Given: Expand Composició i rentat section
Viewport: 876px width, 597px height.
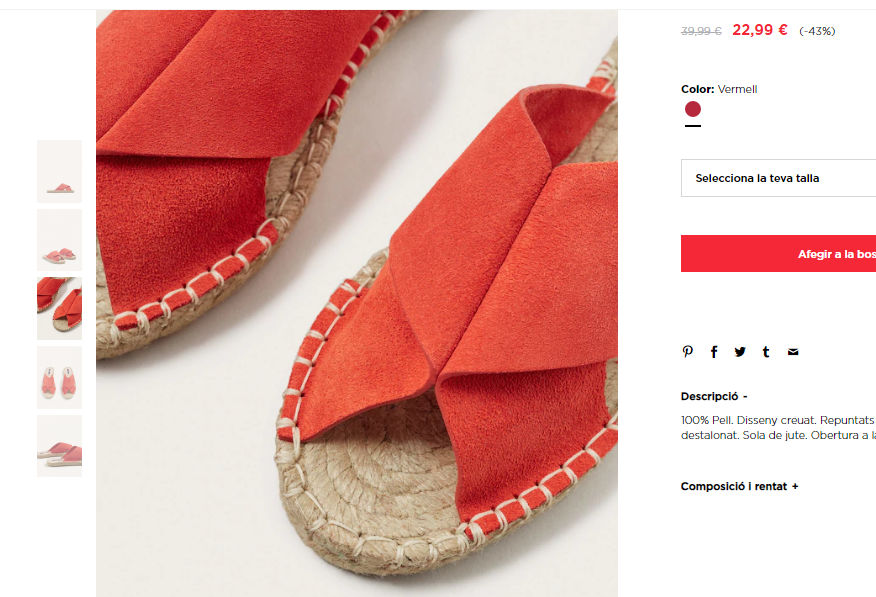Looking at the screenshot, I should [x=740, y=486].
